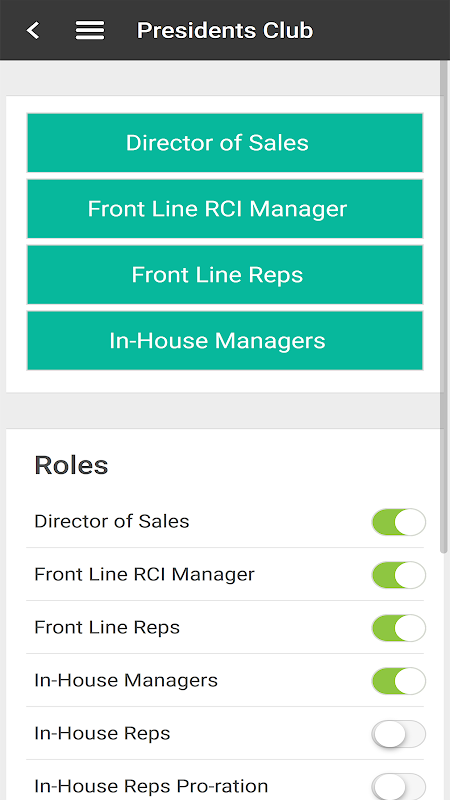Turn on In-House Reps Pro-ration toggle

click(x=398, y=786)
